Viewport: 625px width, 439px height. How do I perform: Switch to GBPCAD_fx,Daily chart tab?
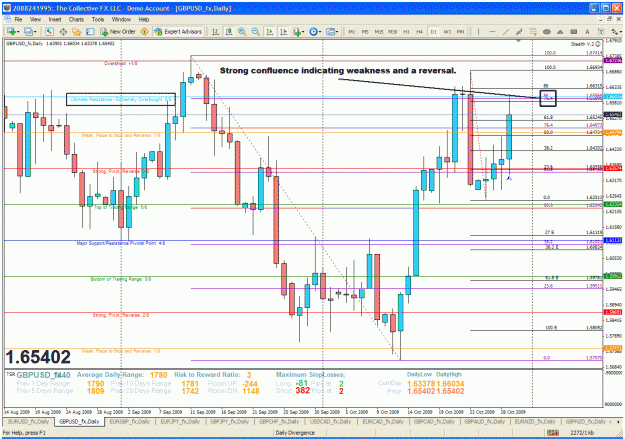coord(434,421)
